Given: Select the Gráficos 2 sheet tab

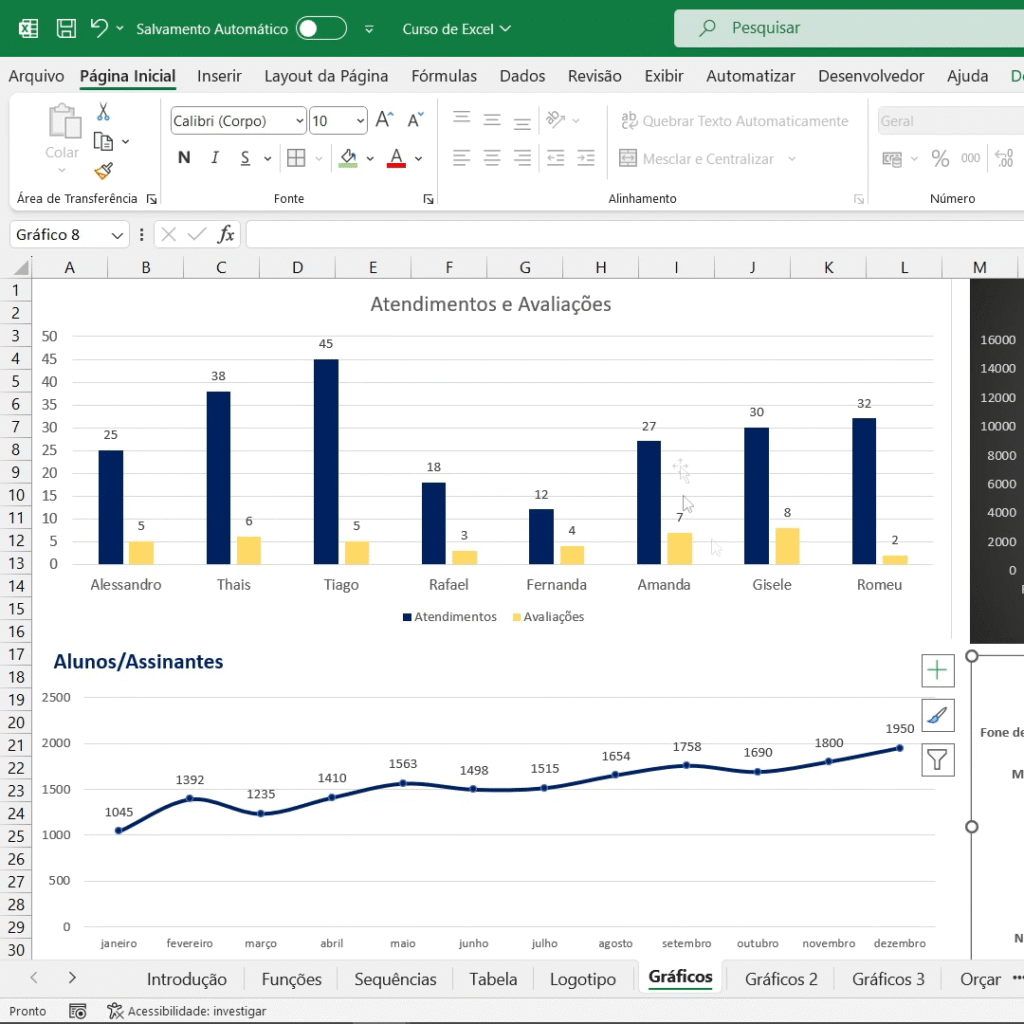Looking at the screenshot, I should [781, 979].
